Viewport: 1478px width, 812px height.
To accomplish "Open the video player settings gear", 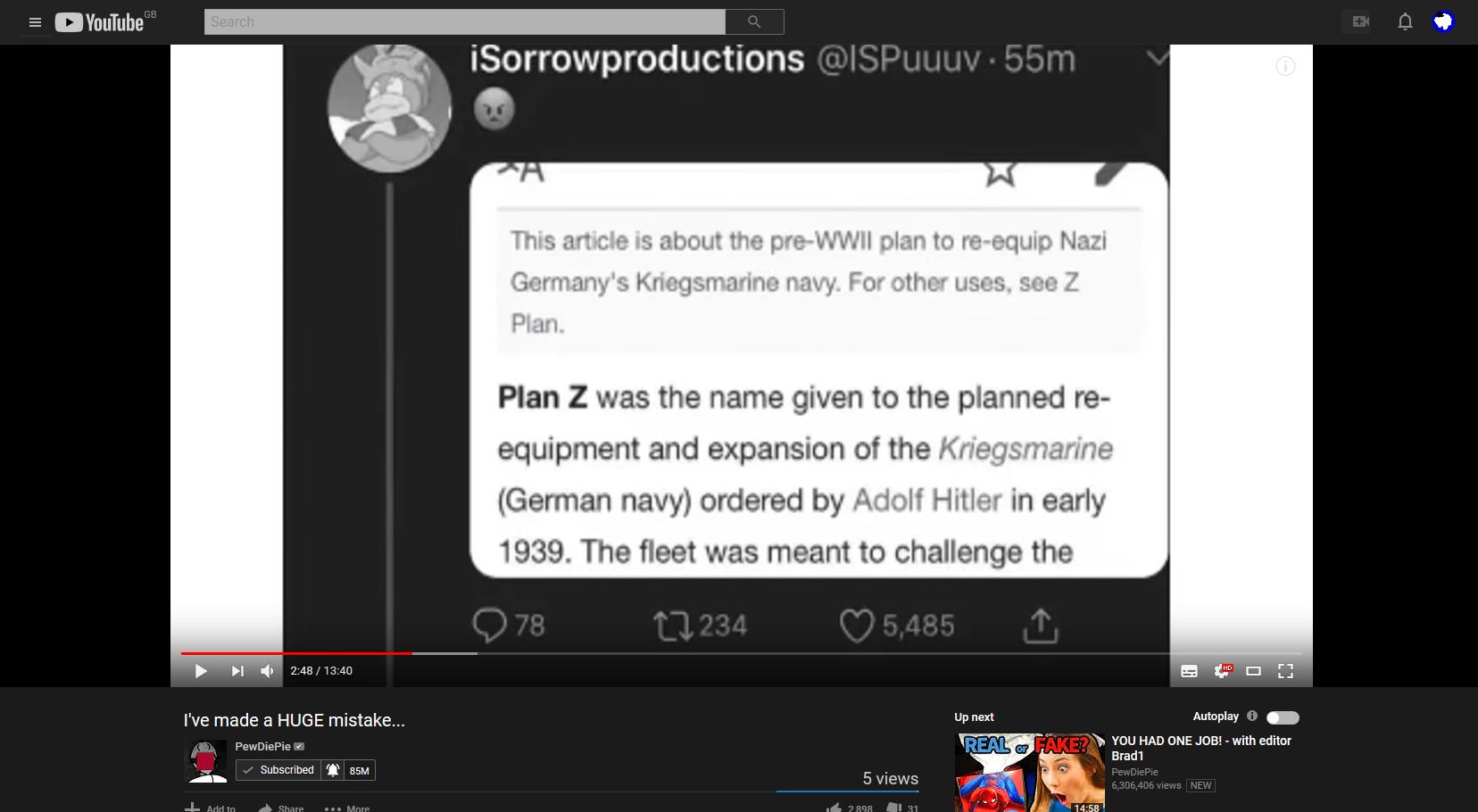I will click(1221, 670).
